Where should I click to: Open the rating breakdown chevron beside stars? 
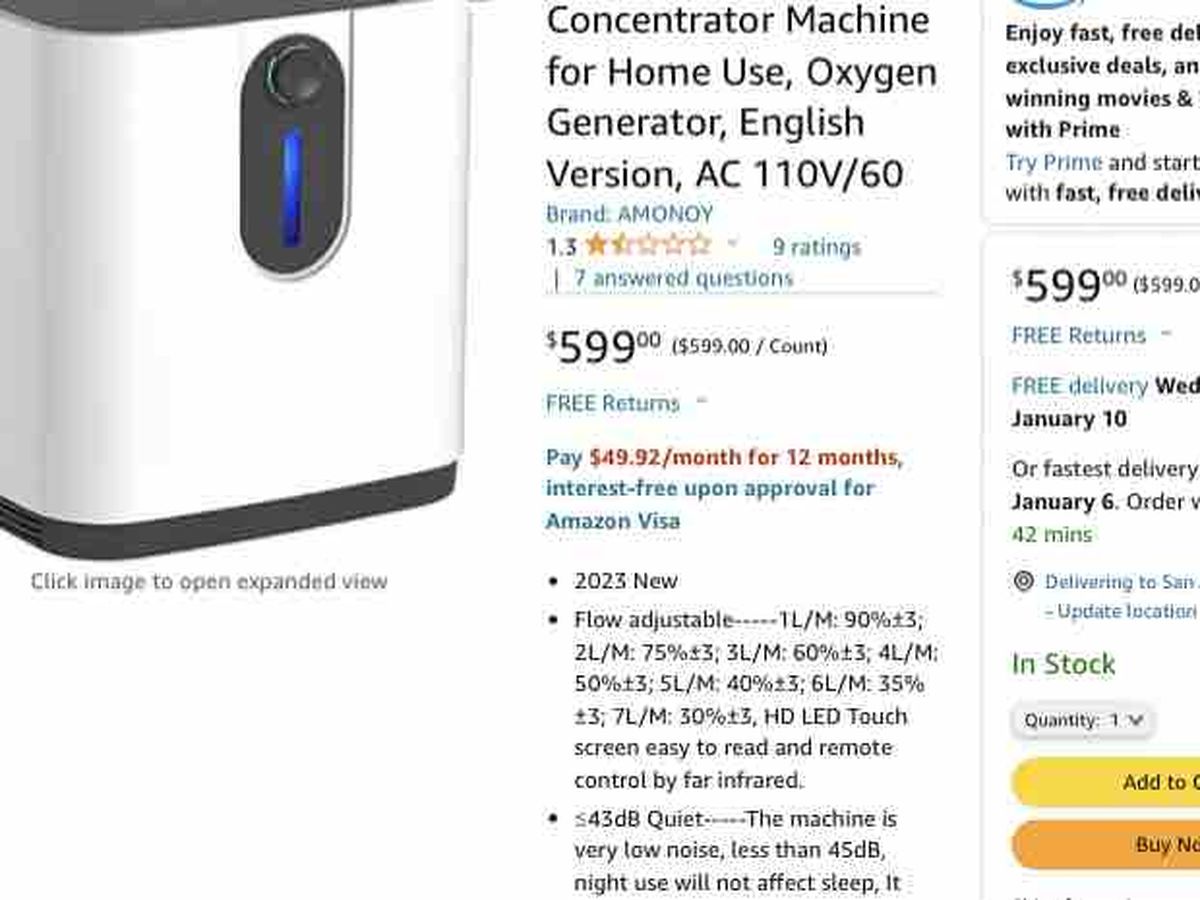[732, 244]
